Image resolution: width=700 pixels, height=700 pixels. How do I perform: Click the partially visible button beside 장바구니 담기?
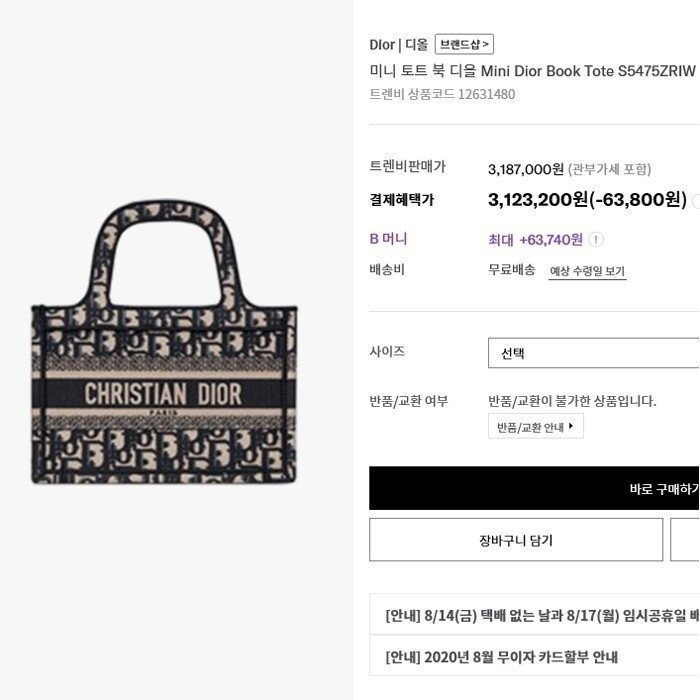(685, 540)
